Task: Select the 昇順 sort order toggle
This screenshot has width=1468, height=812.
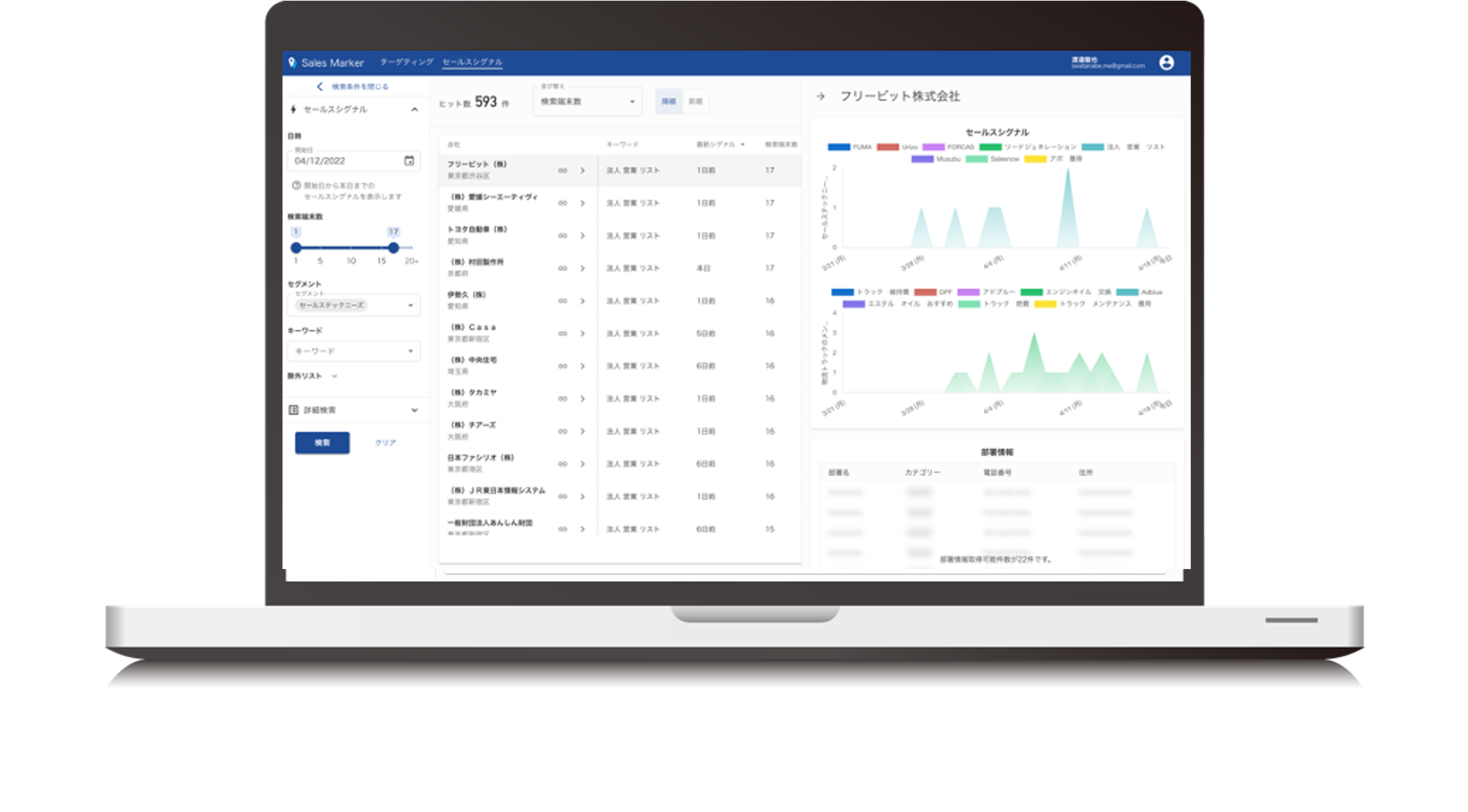Action: (x=695, y=101)
